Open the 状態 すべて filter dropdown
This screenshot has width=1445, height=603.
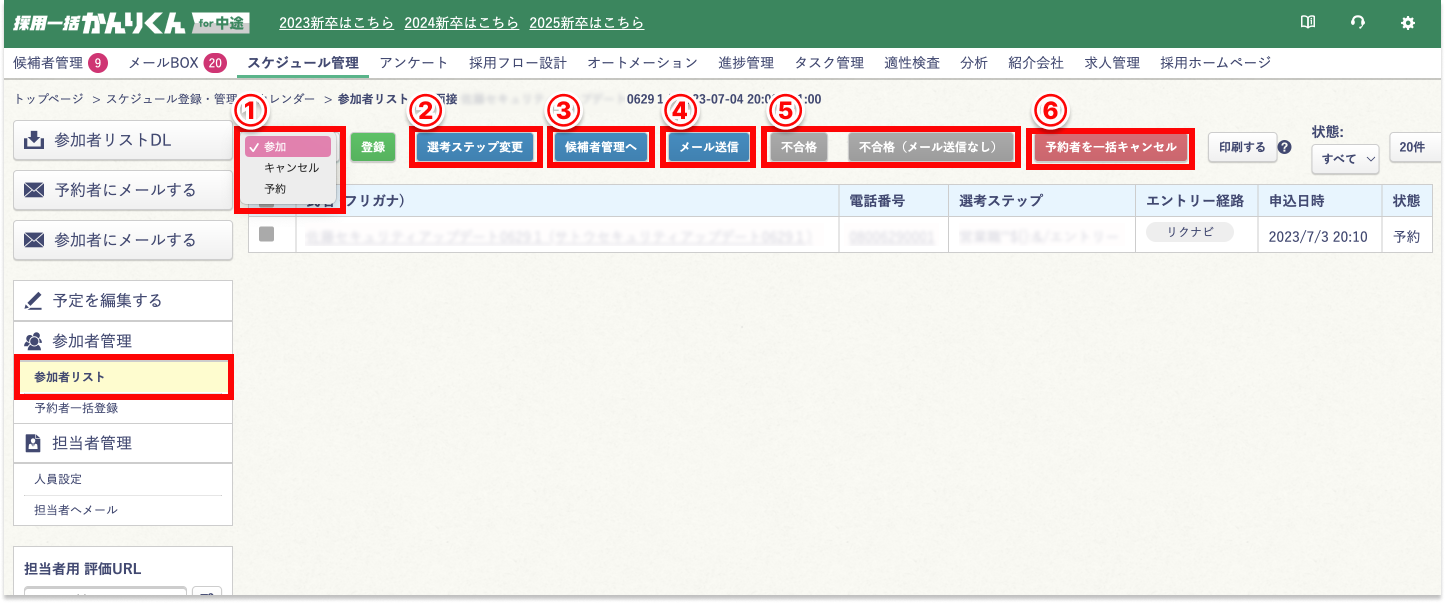[x=1345, y=158]
